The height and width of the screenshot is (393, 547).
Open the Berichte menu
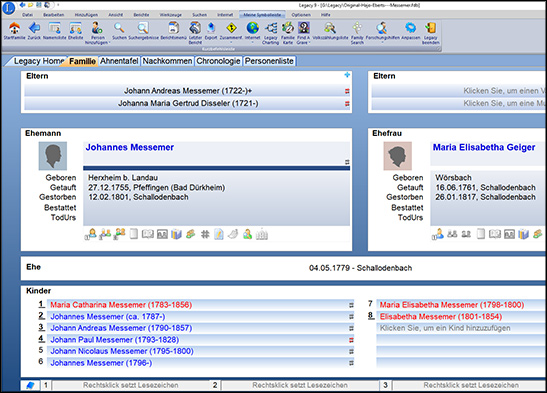pyautogui.click(x=141, y=15)
